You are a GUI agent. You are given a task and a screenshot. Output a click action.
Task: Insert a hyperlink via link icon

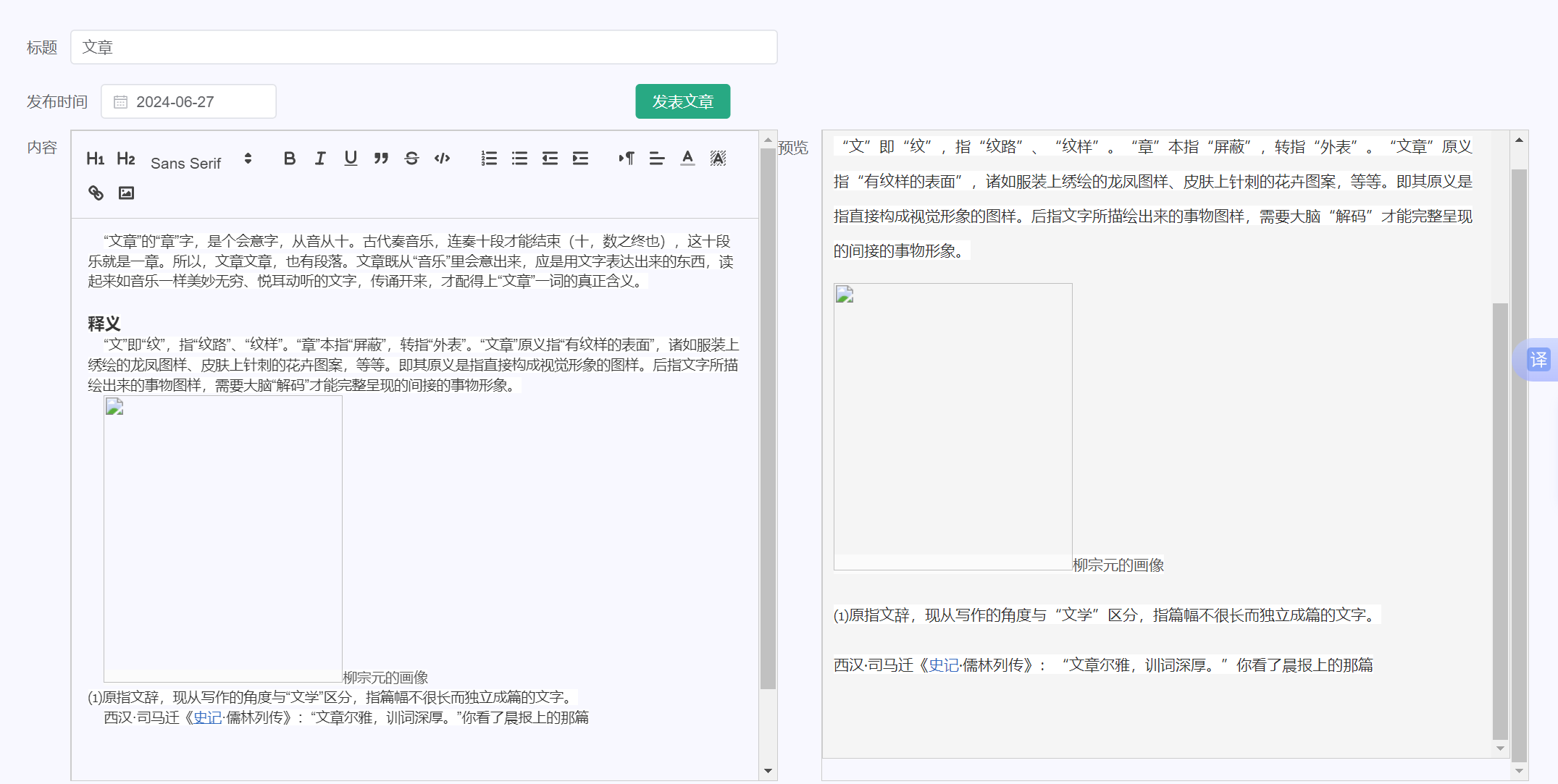96,193
